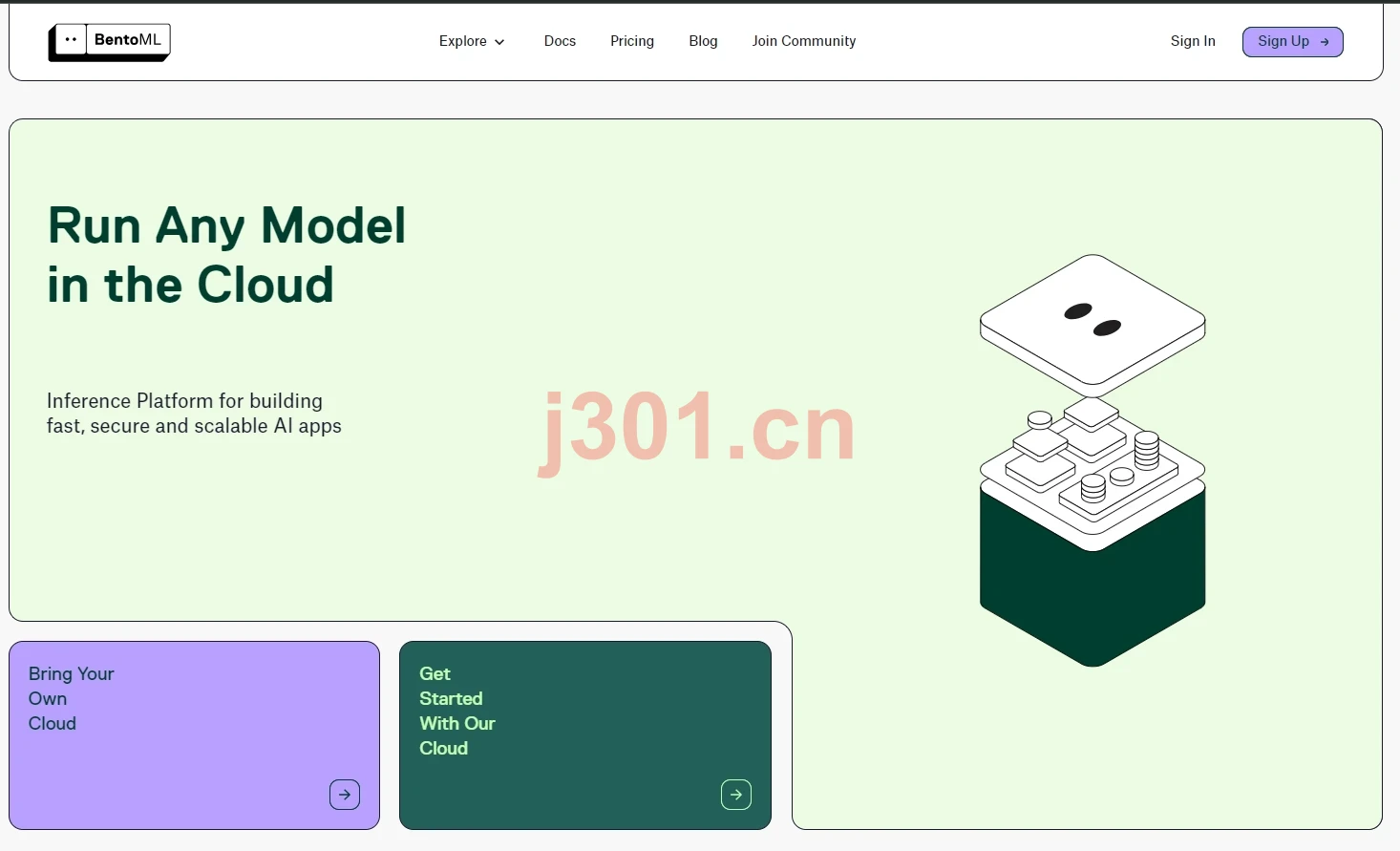Viewport: 1400px width, 851px height.
Task: Select Join Community in the navbar
Action: [x=804, y=41]
